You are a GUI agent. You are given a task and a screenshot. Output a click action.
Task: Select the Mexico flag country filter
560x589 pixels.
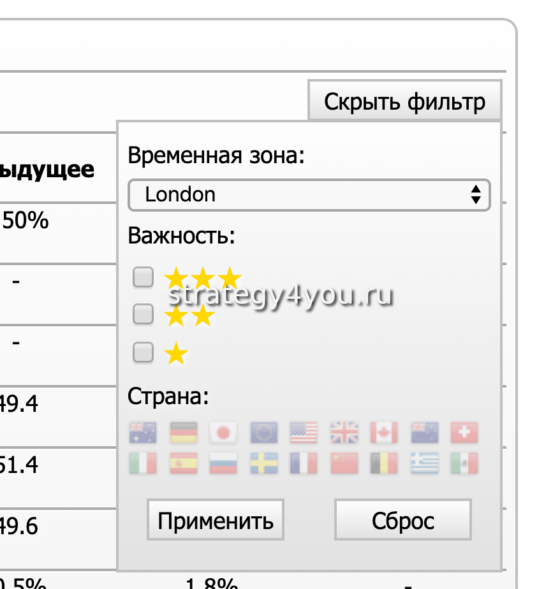(x=464, y=463)
